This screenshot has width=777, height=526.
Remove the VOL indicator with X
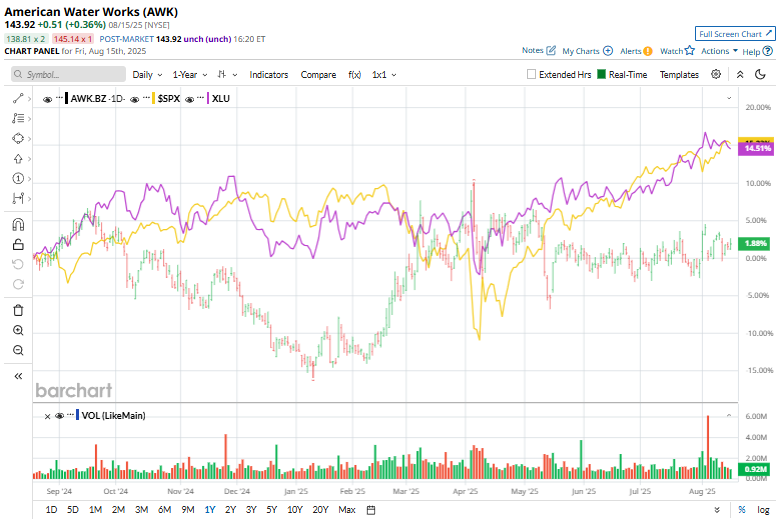point(48,416)
